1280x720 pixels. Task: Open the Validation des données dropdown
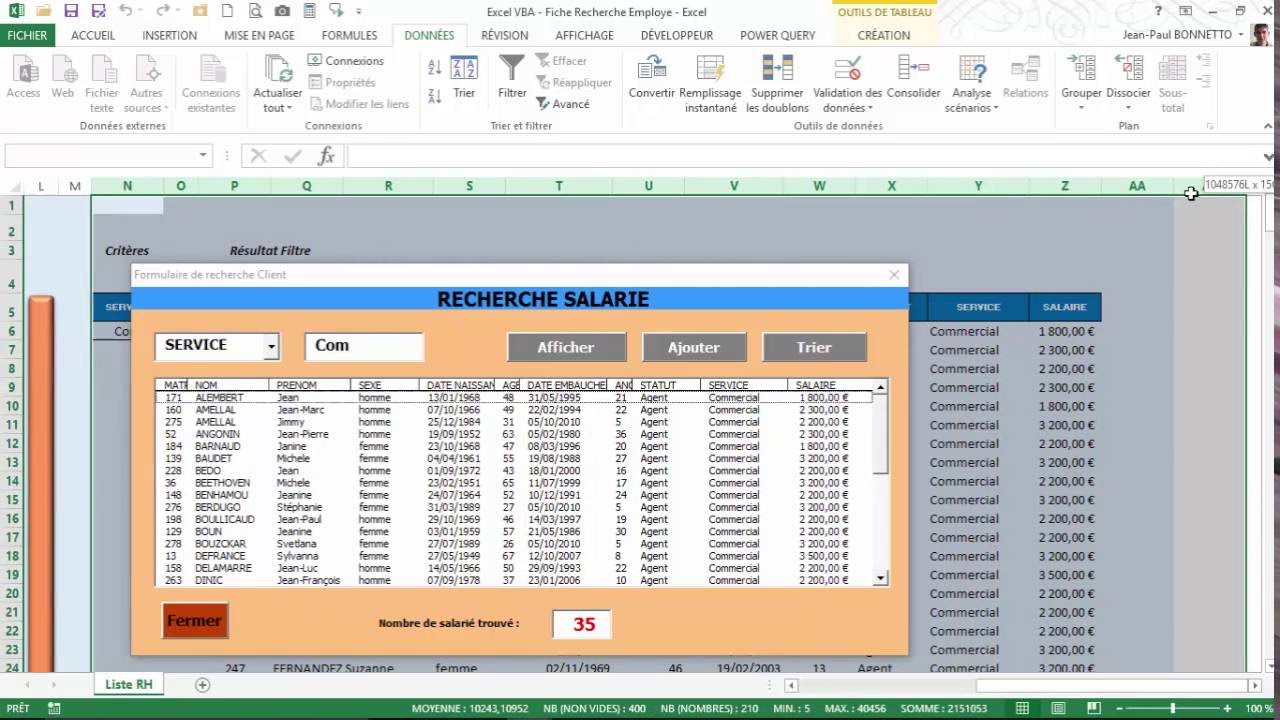[847, 108]
